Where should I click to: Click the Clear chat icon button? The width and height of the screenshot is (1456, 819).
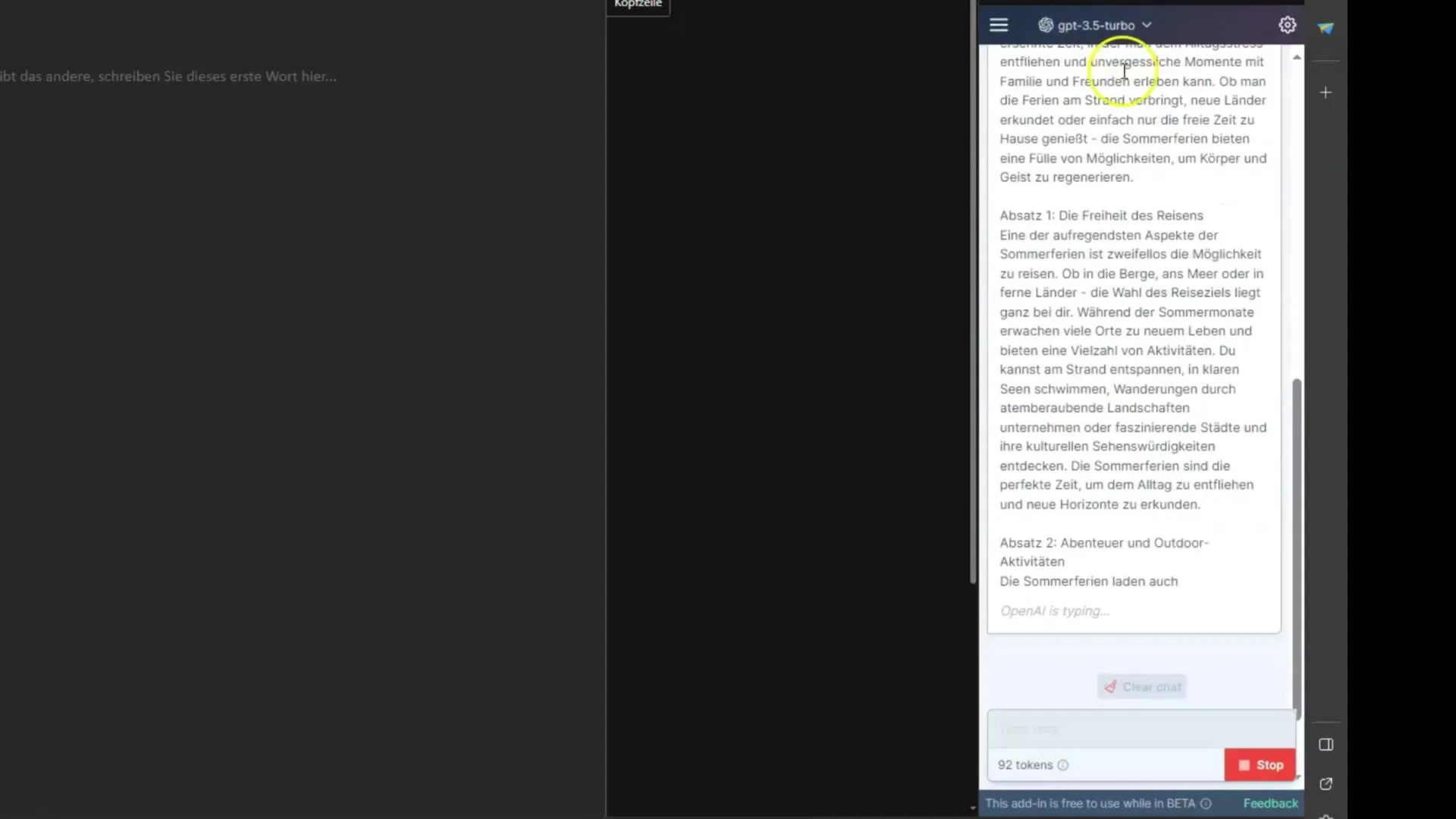pos(1109,686)
